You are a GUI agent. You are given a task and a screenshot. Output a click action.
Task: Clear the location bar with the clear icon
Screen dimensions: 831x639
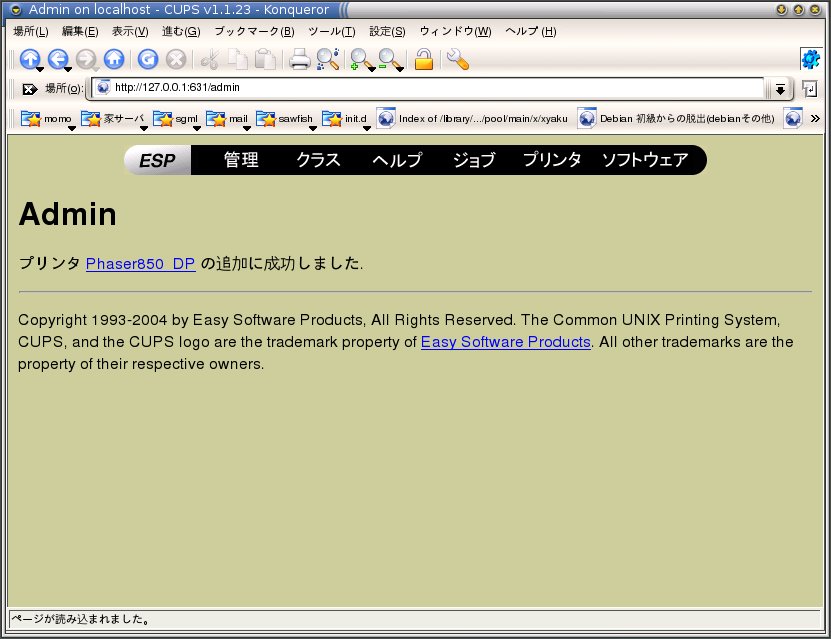coord(29,89)
